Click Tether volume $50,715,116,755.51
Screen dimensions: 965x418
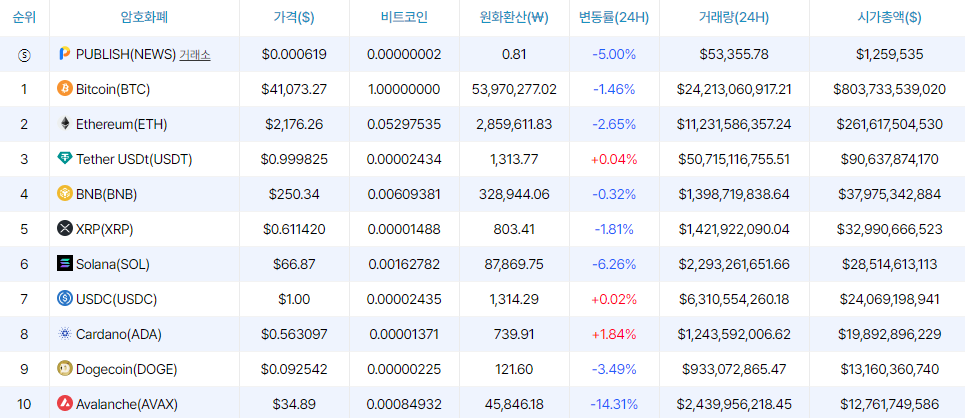734,159
